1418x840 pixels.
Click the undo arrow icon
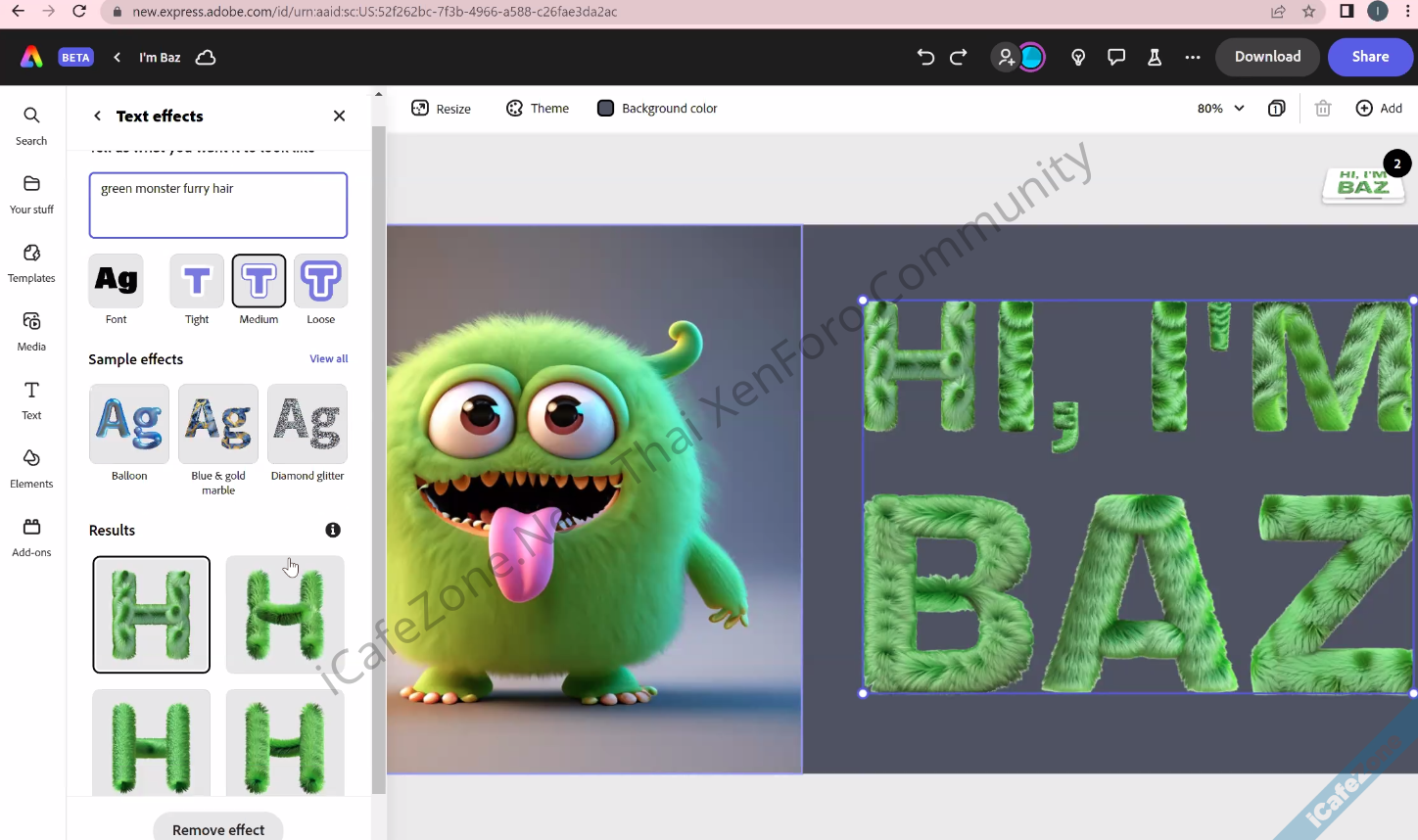[x=925, y=57]
